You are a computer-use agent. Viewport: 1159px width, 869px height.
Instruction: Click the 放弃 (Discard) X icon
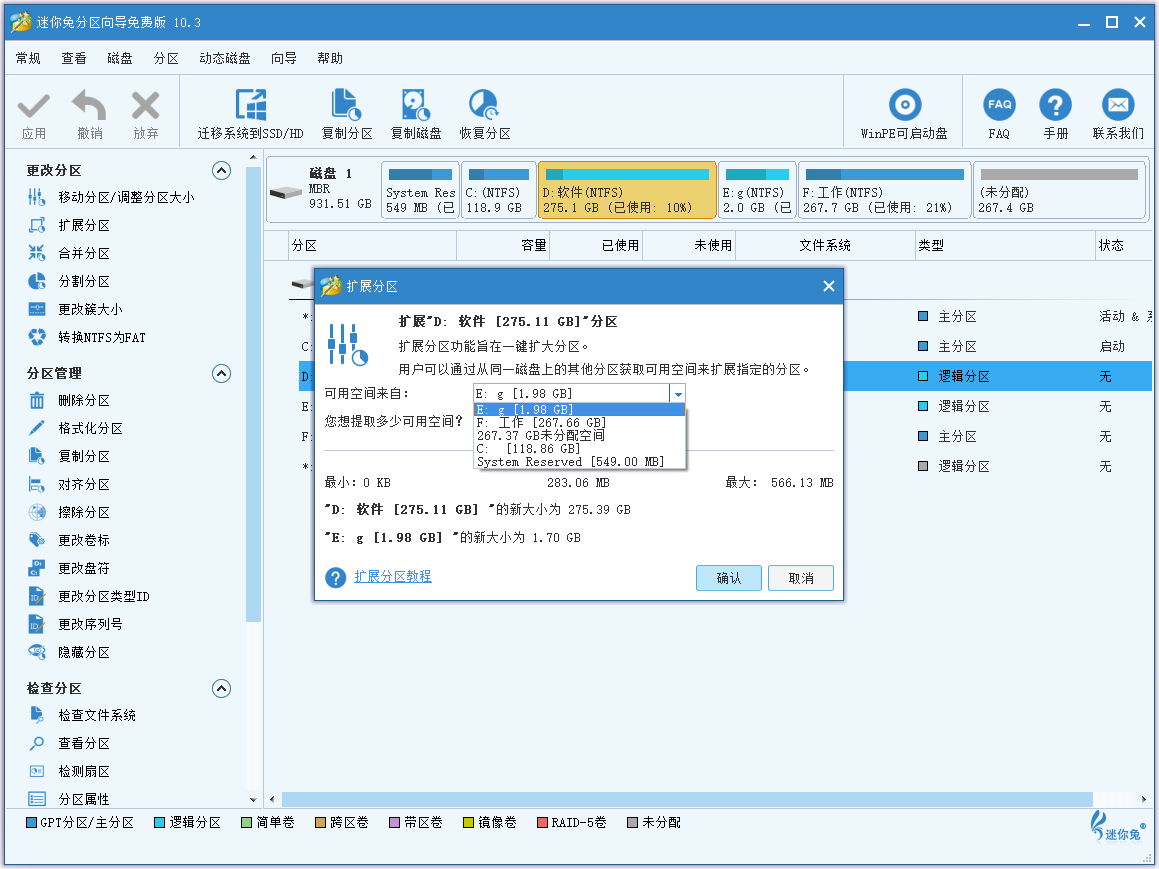[146, 106]
